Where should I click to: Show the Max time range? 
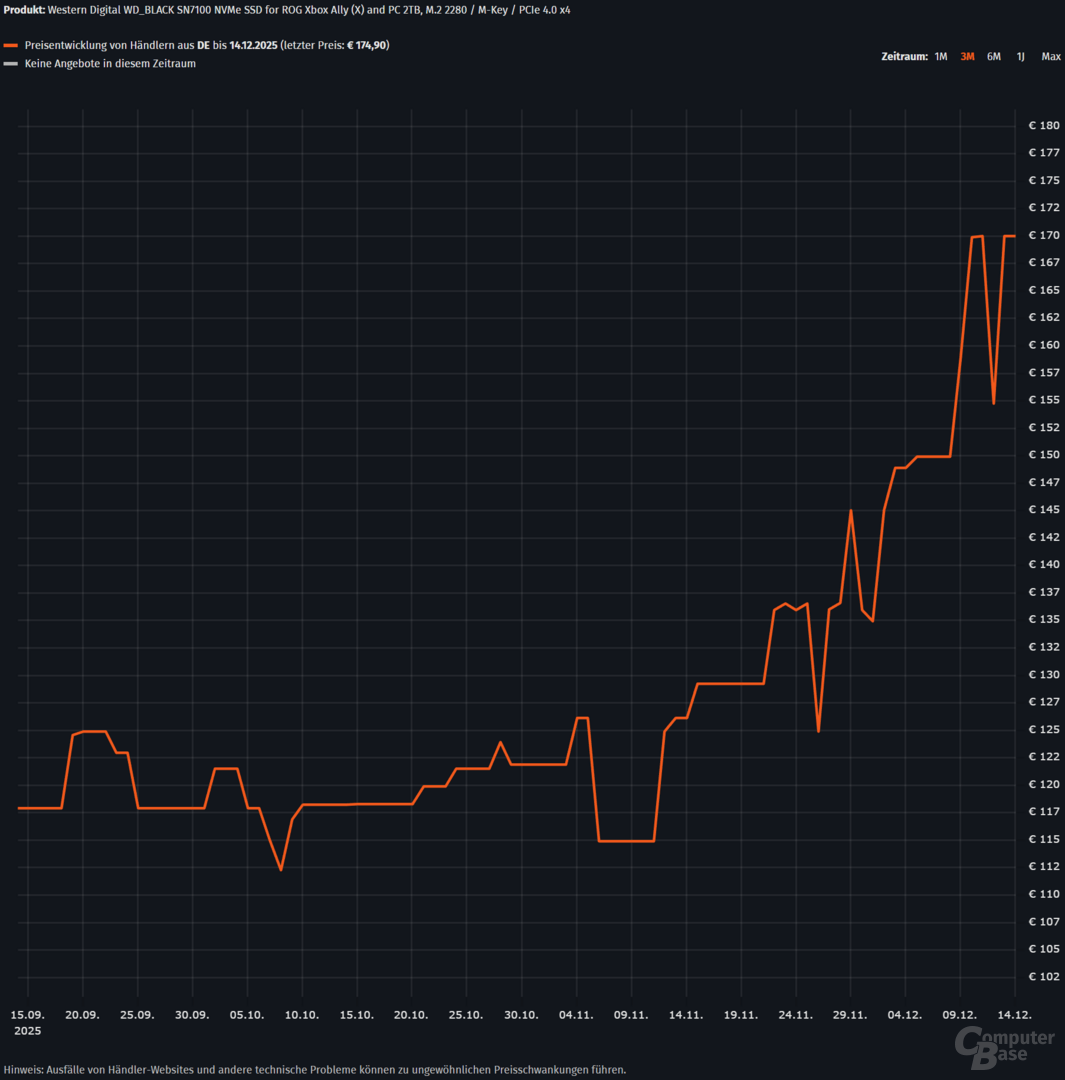[x=1050, y=57]
